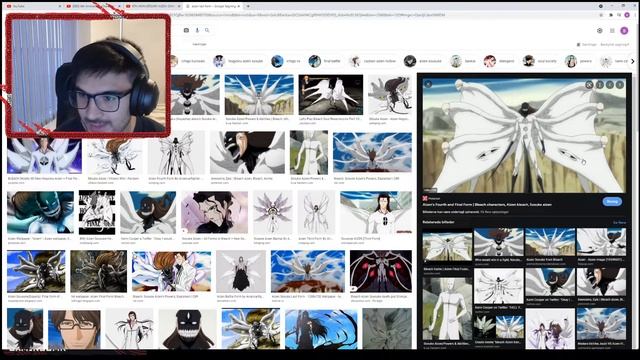Image resolution: width=640 pixels, height=360 pixels.
Task: Open thumbnail of red-winged dark Aizen
Action: pyautogui.click(x=381, y=271)
